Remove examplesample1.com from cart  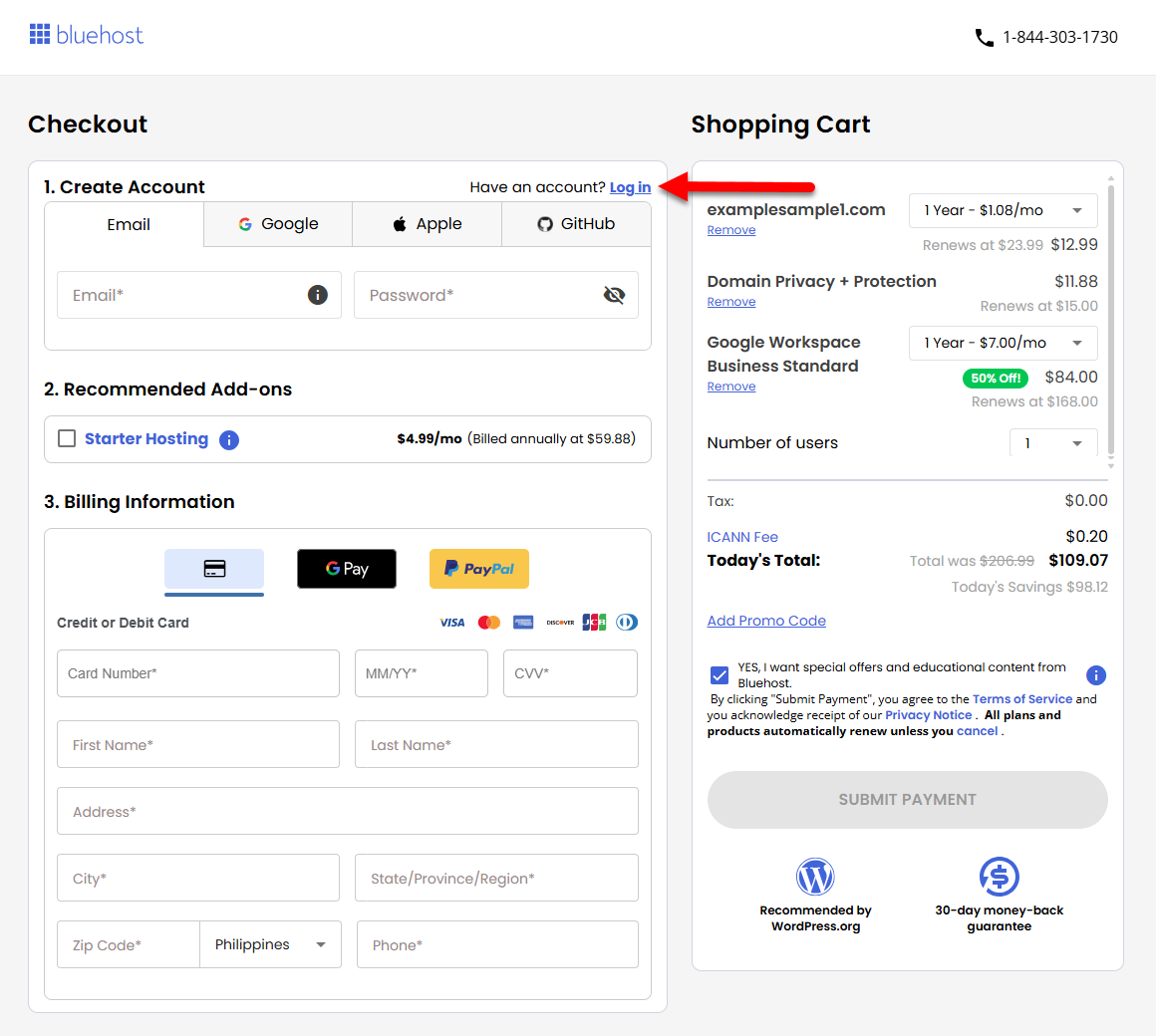coord(731,230)
